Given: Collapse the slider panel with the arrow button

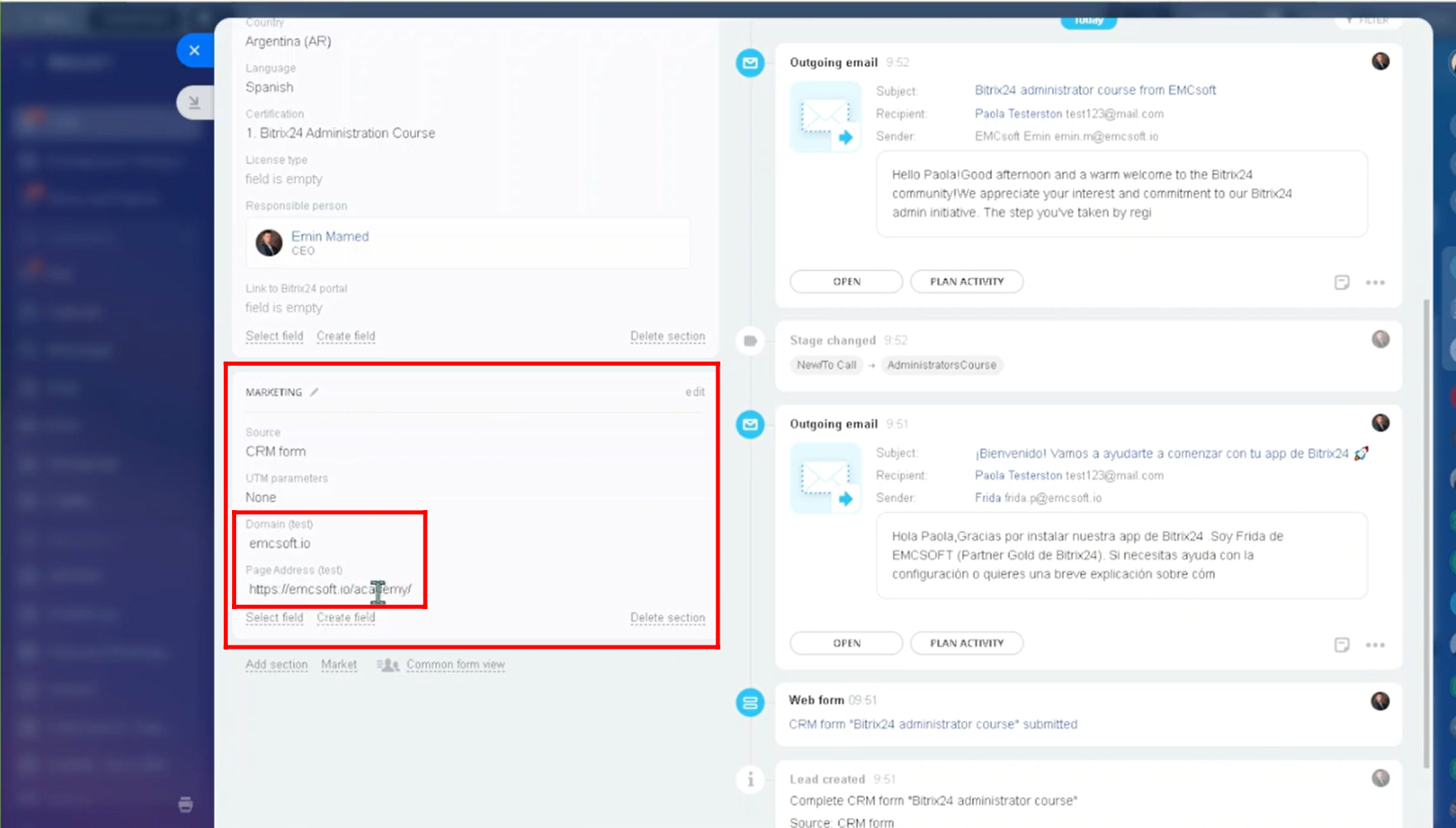Looking at the screenshot, I should (x=195, y=102).
